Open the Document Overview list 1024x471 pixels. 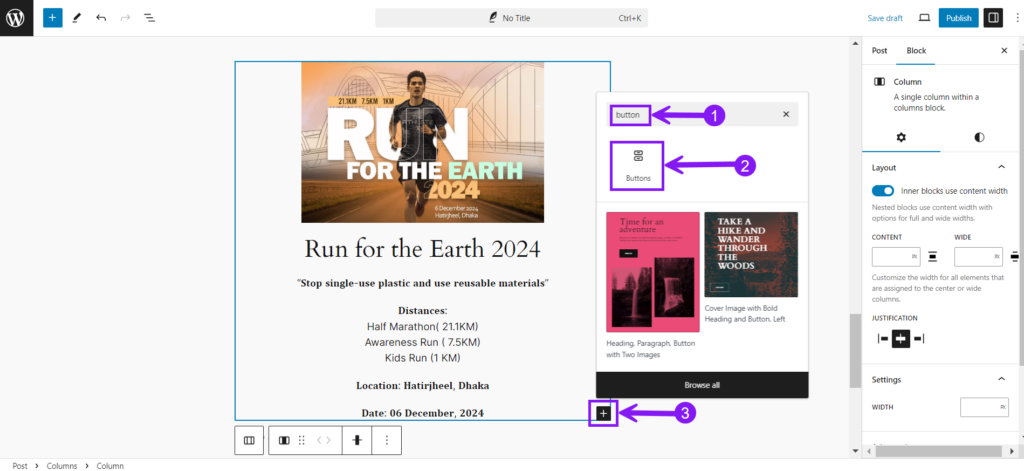(150, 18)
